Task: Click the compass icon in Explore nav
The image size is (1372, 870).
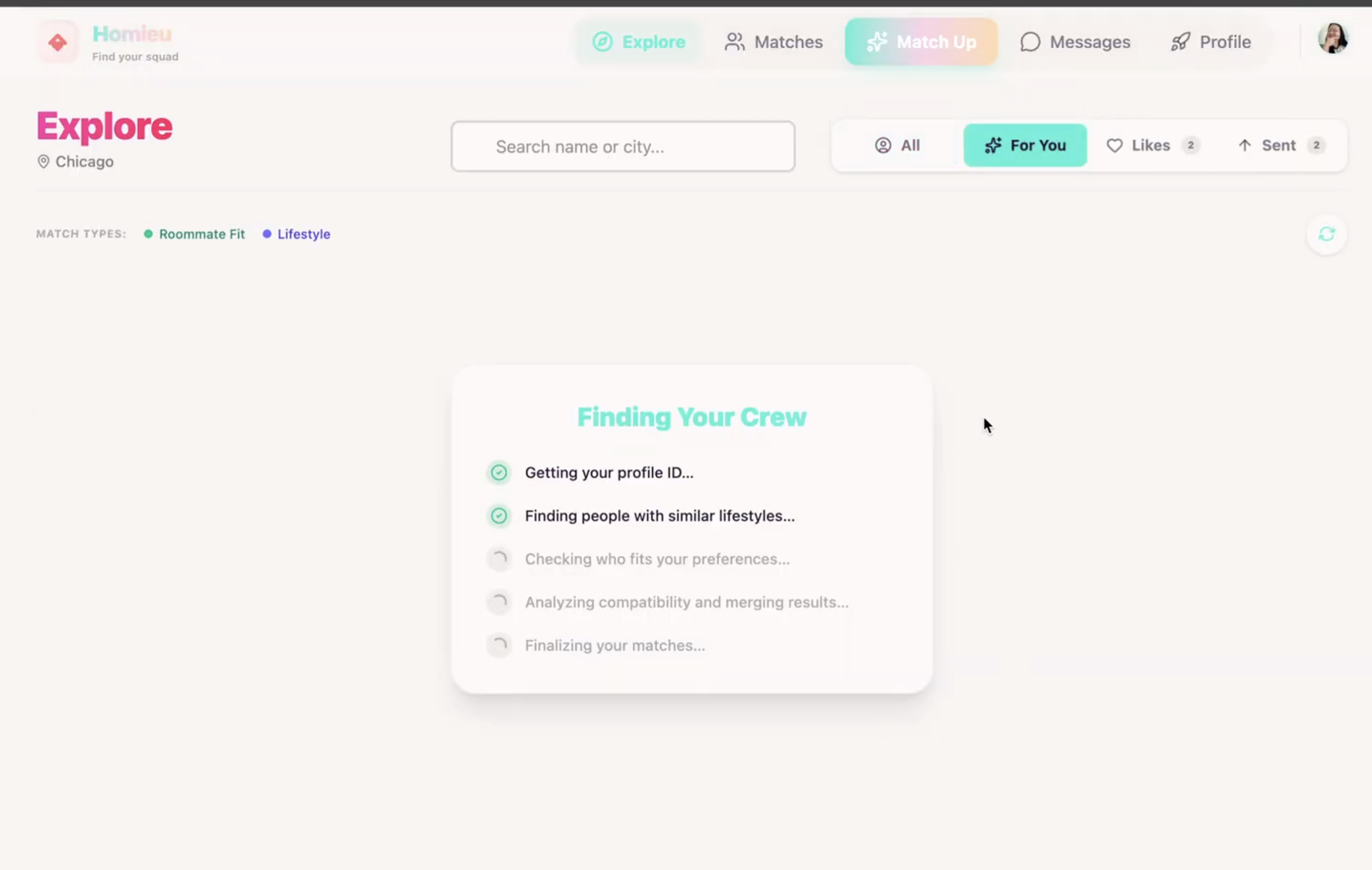Action: tap(602, 42)
